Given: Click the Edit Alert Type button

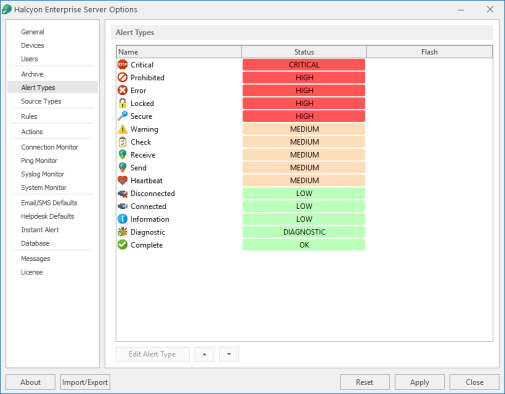Looking at the screenshot, I should pyautogui.click(x=153, y=354).
